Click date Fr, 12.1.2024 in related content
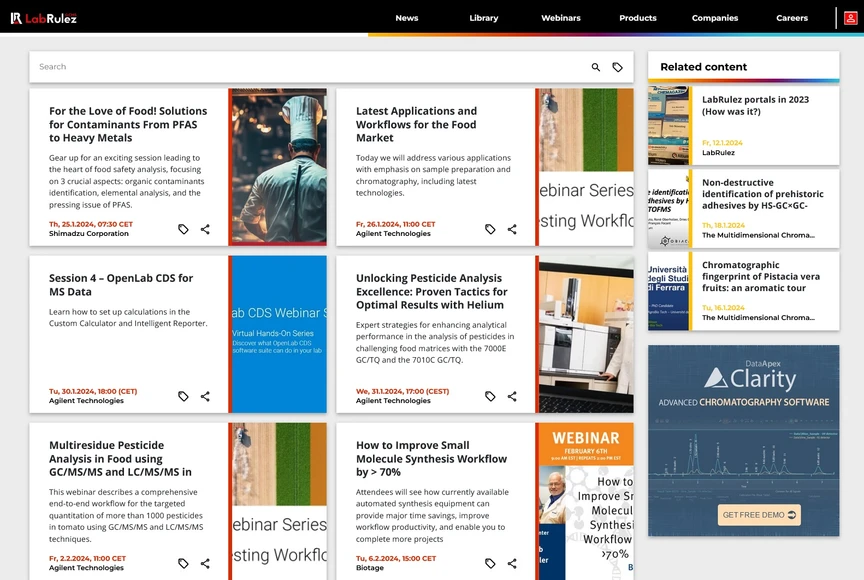This screenshot has width=864, height=580. pyautogui.click(x=722, y=143)
